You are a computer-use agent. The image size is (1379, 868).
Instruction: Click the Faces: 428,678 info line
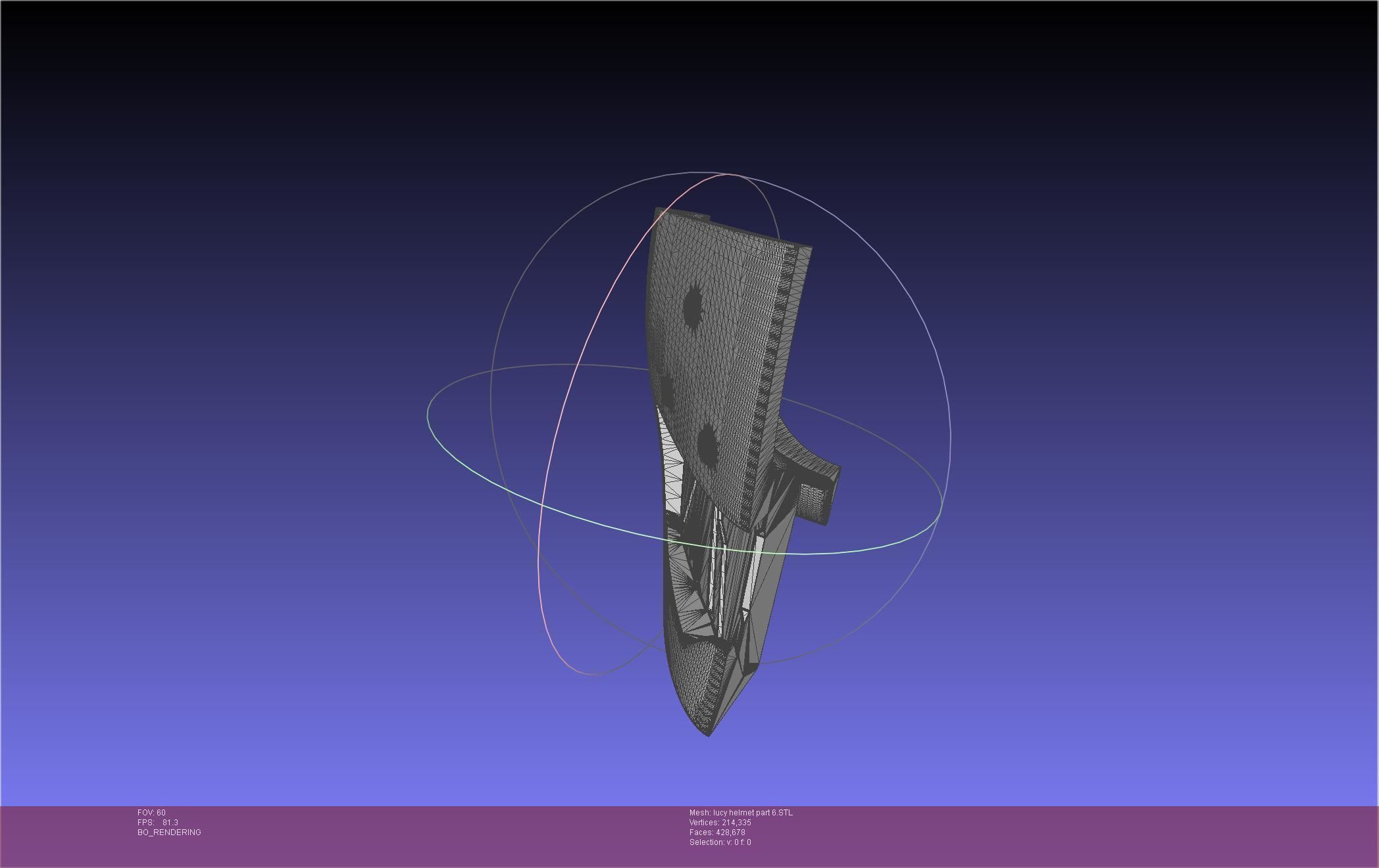point(717,832)
